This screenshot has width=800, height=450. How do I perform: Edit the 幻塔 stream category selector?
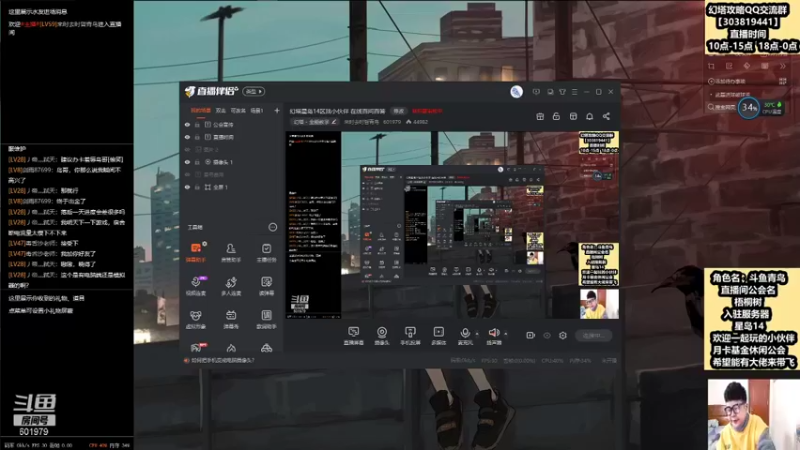point(315,122)
